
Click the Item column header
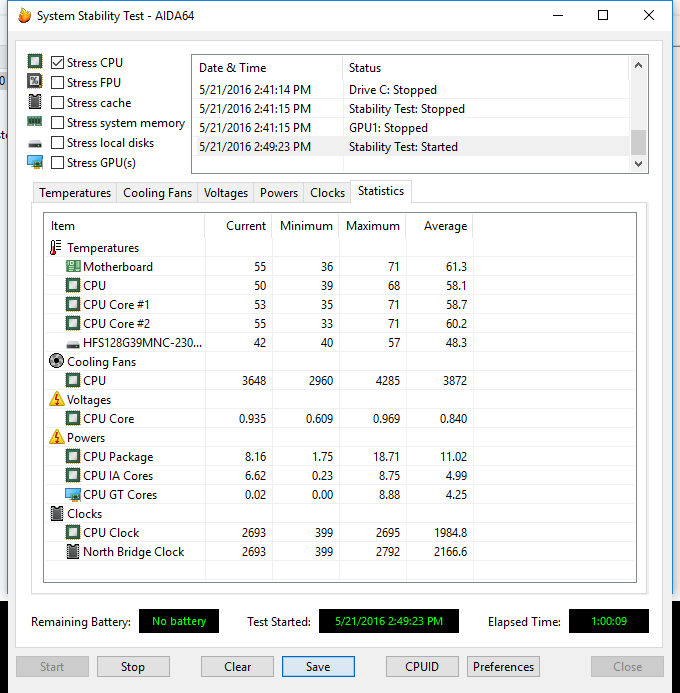click(x=125, y=226)
